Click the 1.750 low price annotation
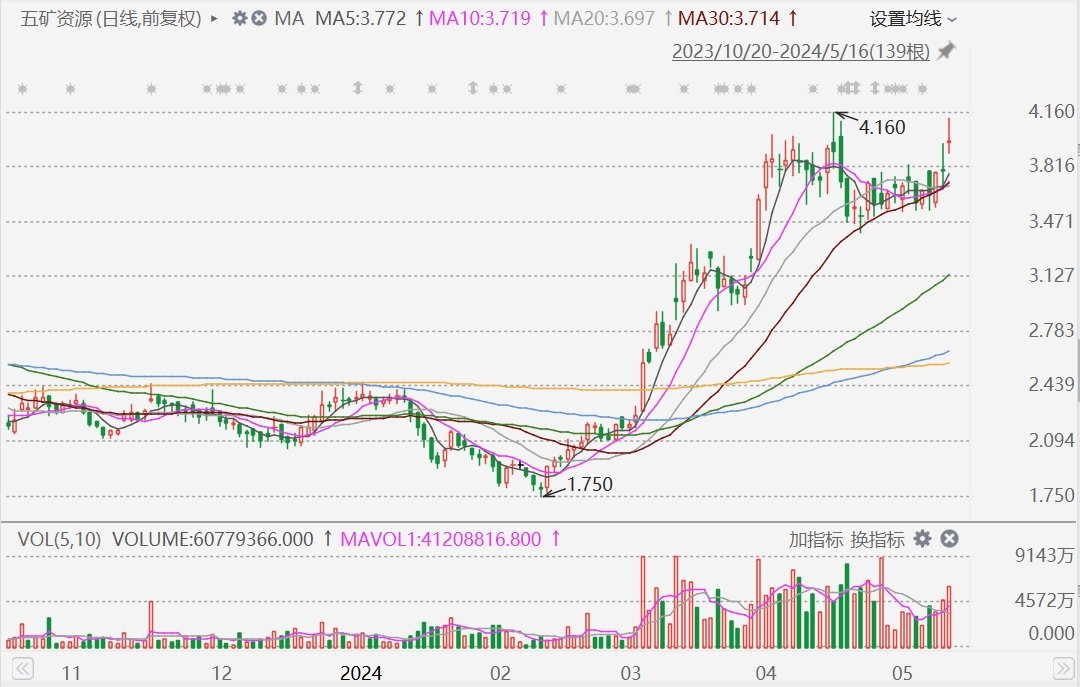Viewport: 1080px width, 687px height. click(x=589, y=484)
